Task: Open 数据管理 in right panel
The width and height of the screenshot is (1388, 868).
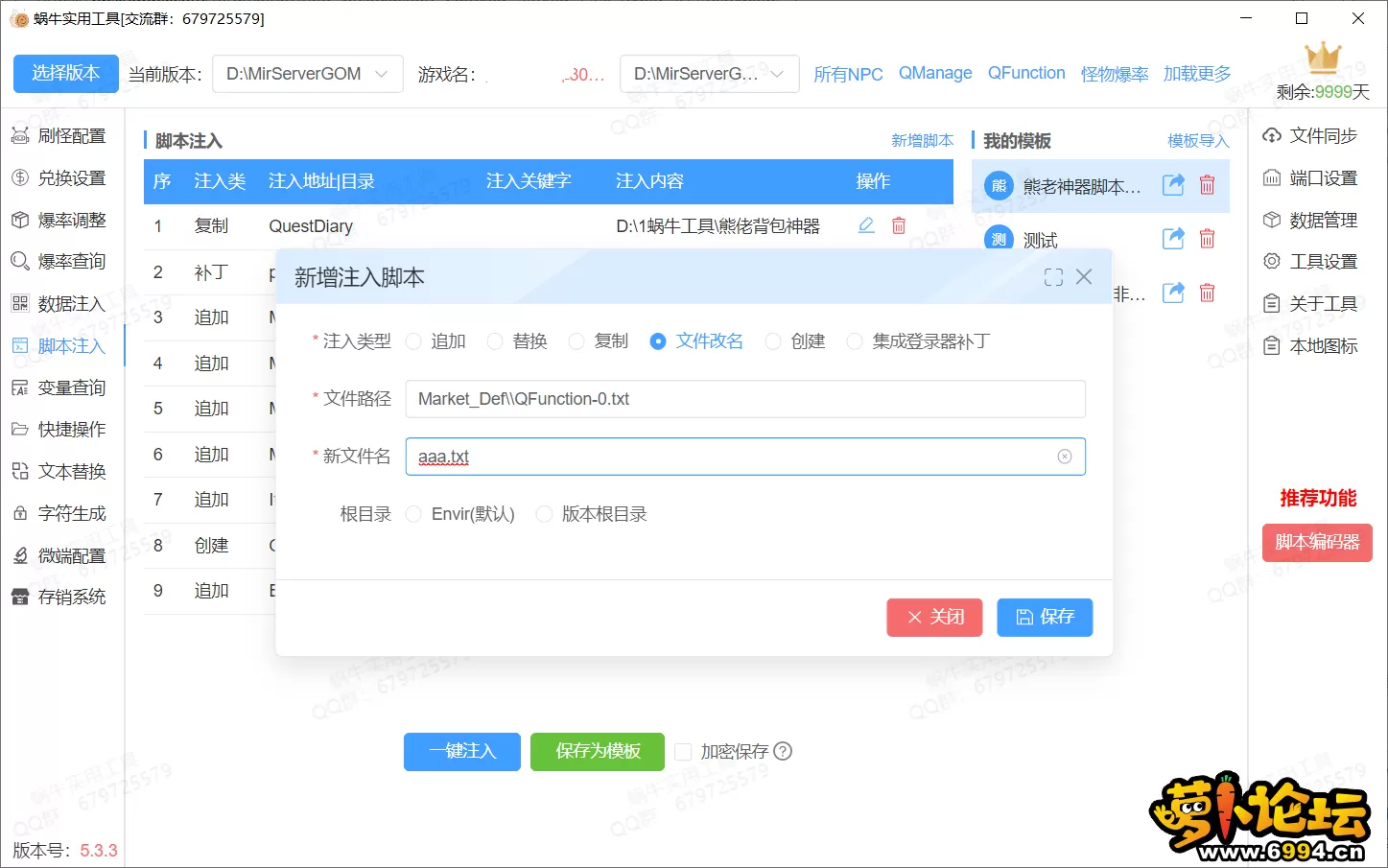Action: pyautogui.click(x=1310, y=221)
